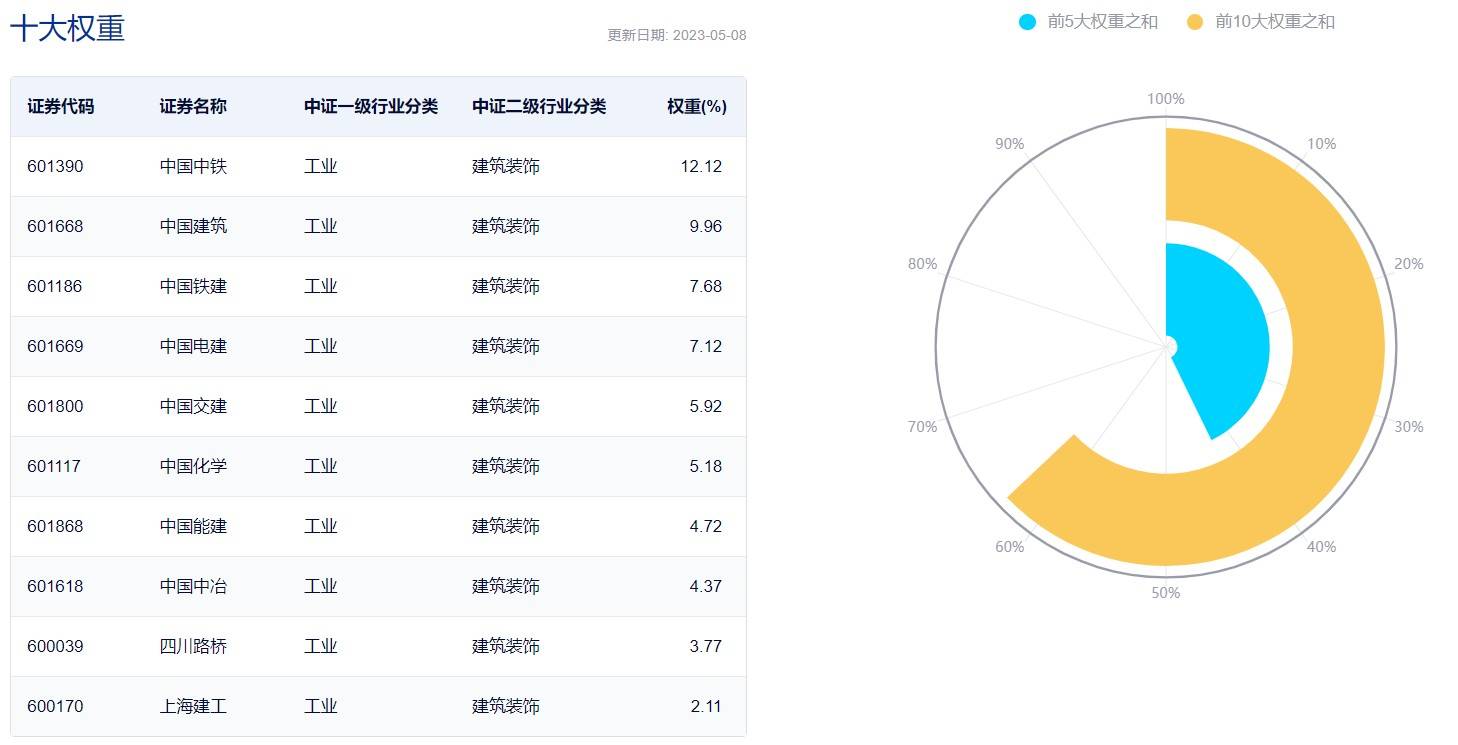
Task: Select security code 601669
Action: click(55, 347)
